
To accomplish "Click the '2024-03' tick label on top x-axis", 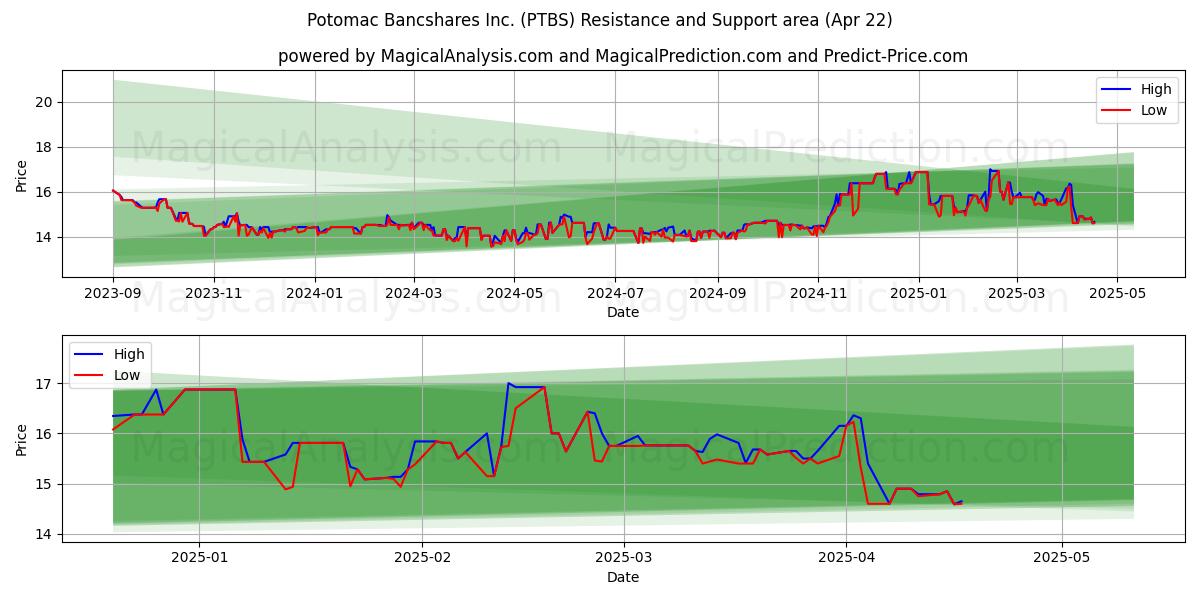I will pos(414,294).
